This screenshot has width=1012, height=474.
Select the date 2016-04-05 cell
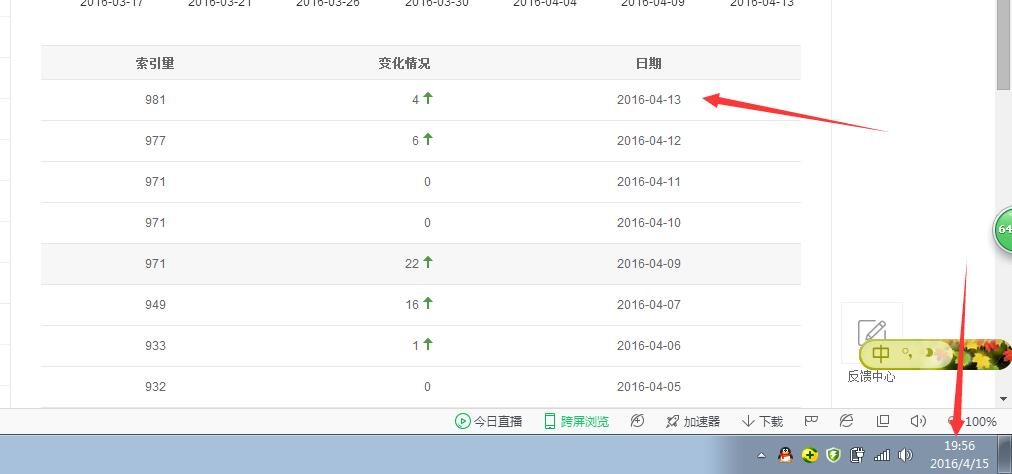tap(649, 387)
